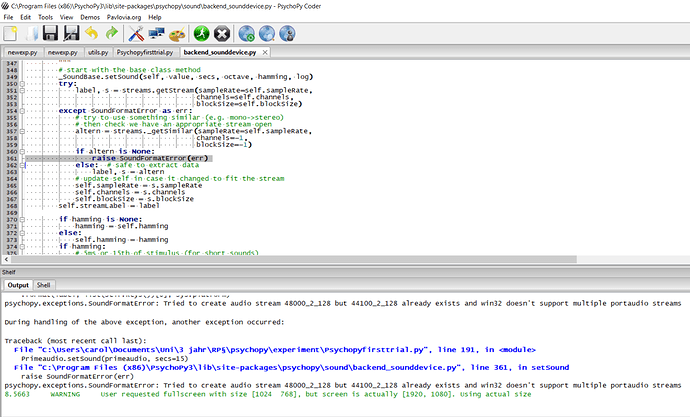Click the 'Primeaudio.setSound(primeaudio, secs=15)' output line
The image size is (690, 417).
105,358
